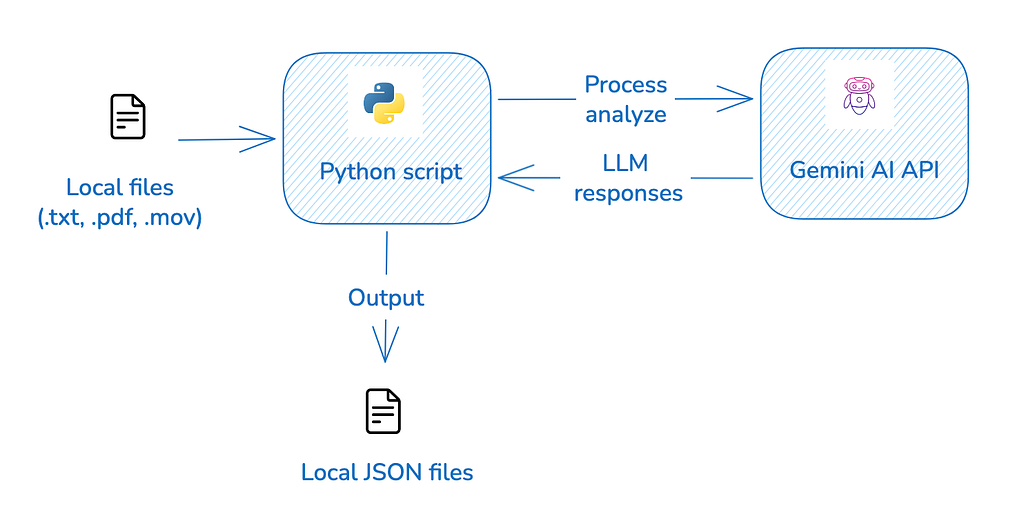Select the Local JSON files document icon

tap(383, 411)
